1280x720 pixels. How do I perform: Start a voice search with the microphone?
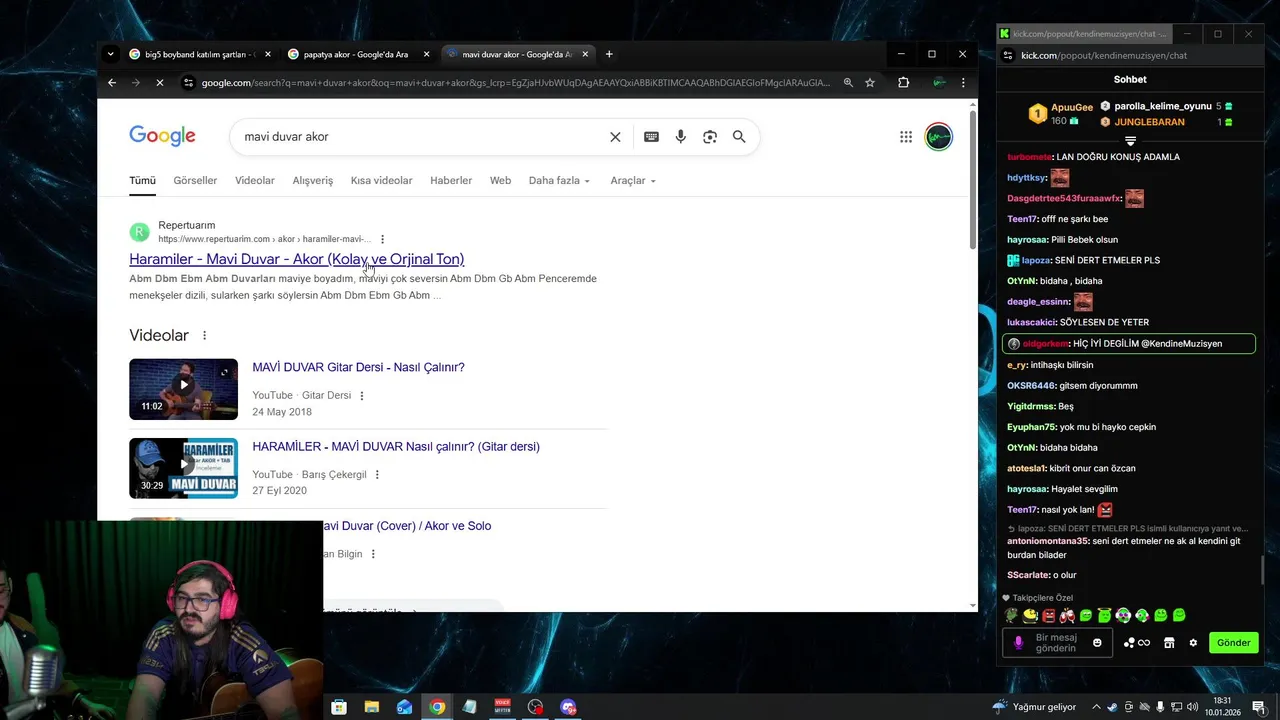point(680,137)
